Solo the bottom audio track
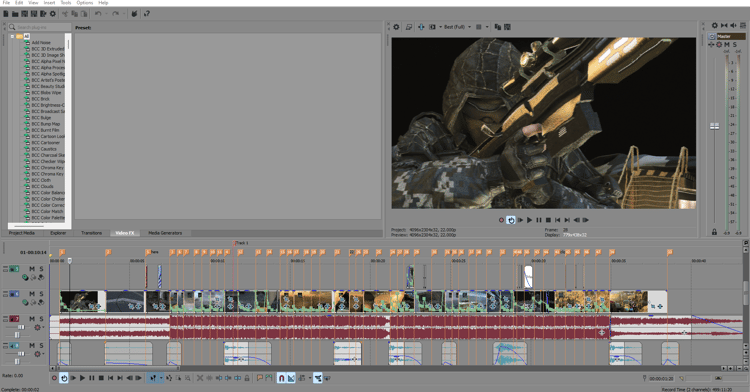This screenshot has width=750, height=392. (41, 345)
